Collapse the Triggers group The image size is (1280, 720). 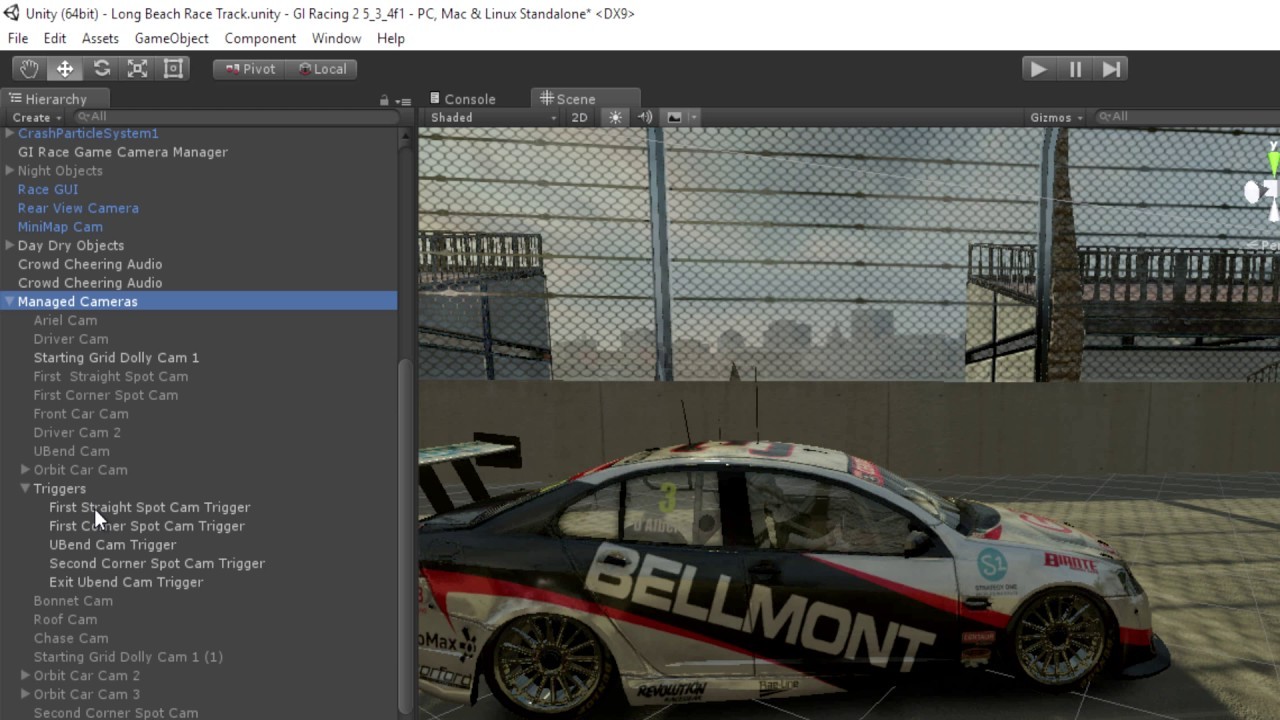26,488
